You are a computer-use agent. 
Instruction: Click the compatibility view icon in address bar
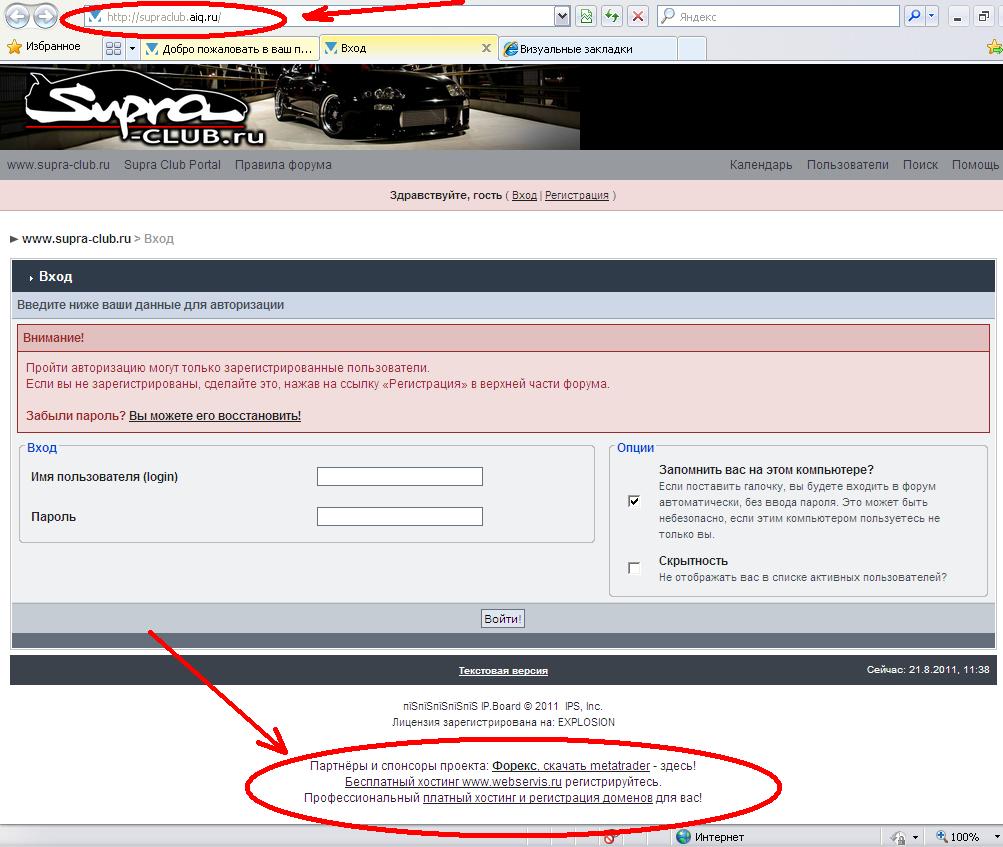(585, 17)
